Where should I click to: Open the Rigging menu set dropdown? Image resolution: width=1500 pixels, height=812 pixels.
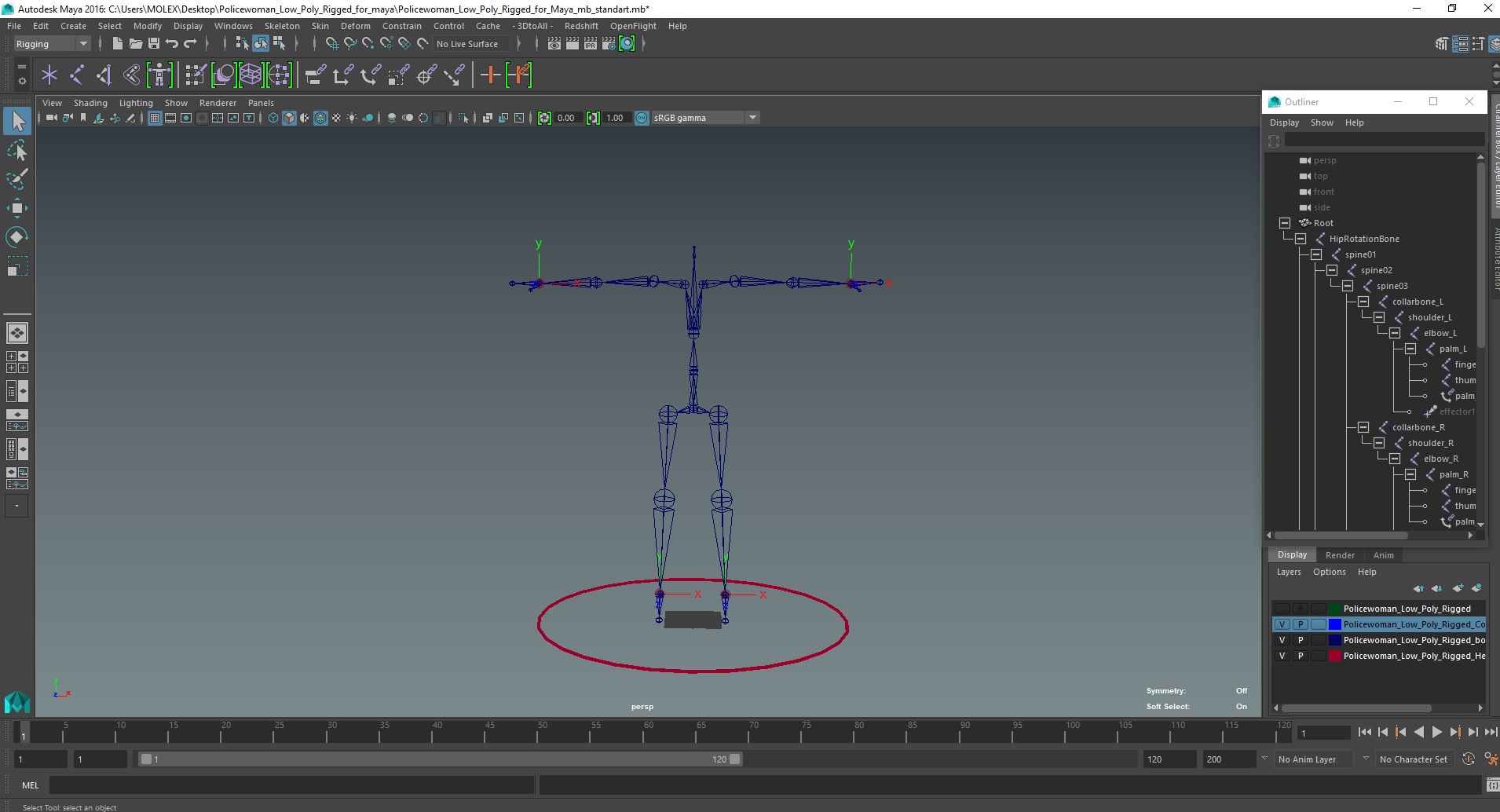click(x=52, y=44)
